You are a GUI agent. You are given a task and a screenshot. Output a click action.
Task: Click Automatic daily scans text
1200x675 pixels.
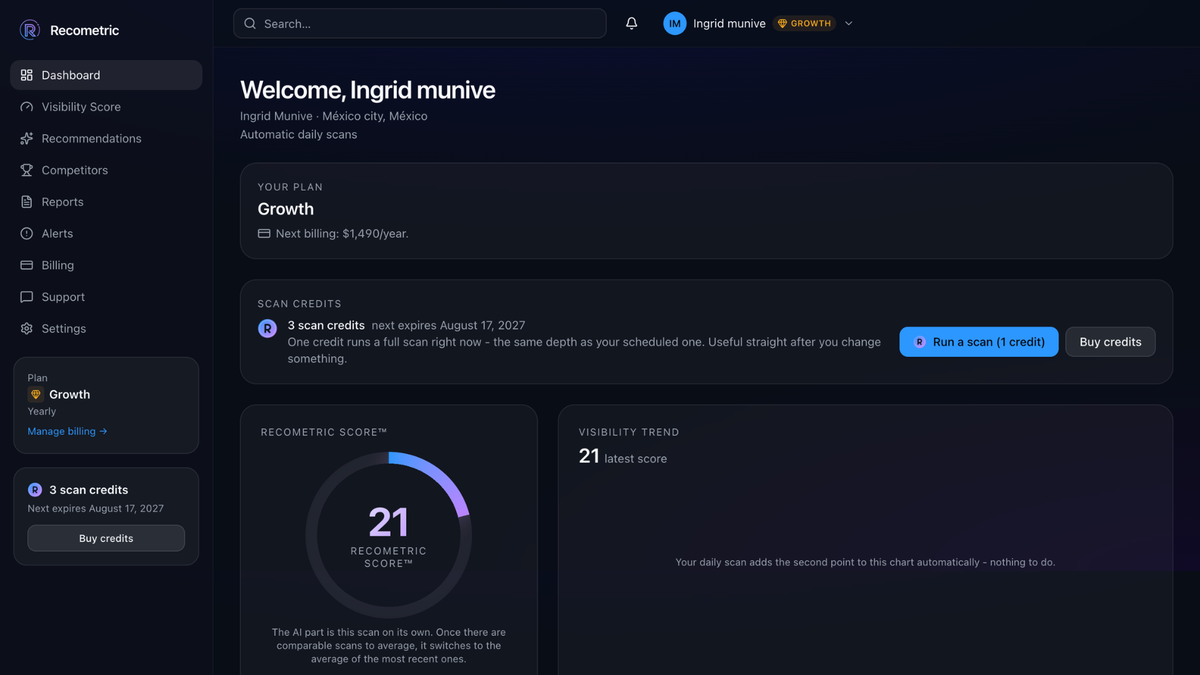point(298,134)
